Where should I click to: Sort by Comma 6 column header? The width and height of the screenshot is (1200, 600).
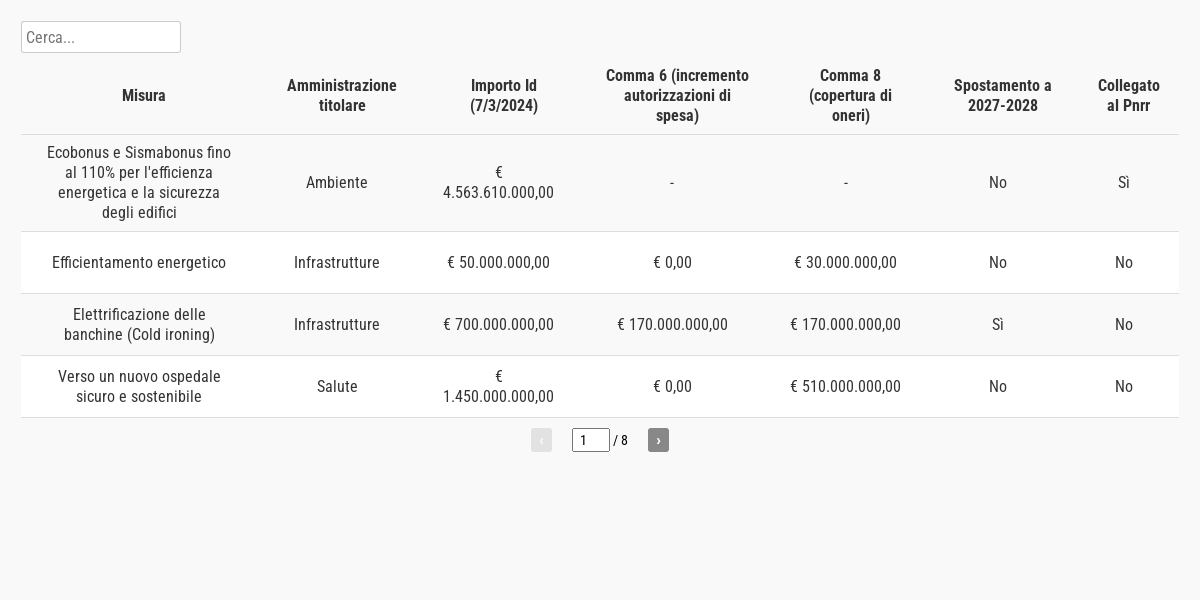click(677, 96)
